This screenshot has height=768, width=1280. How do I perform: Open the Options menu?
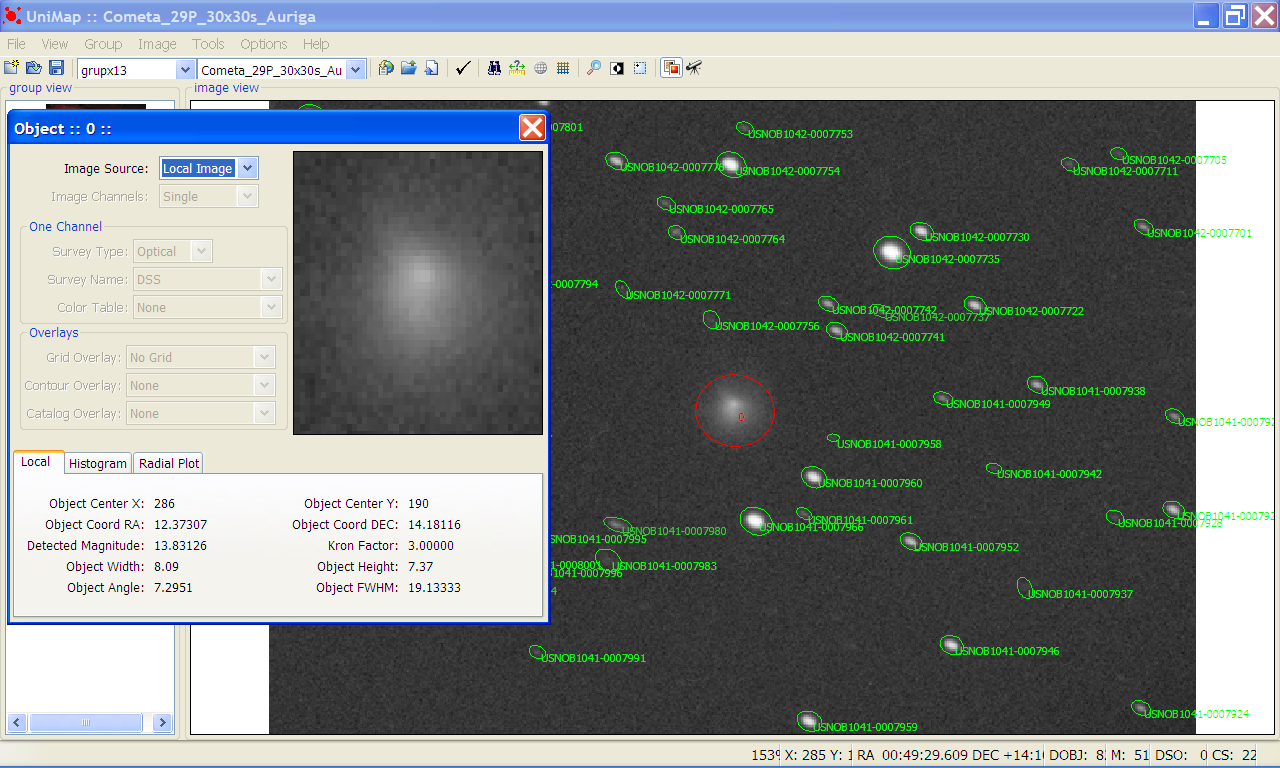click(264, 44)
